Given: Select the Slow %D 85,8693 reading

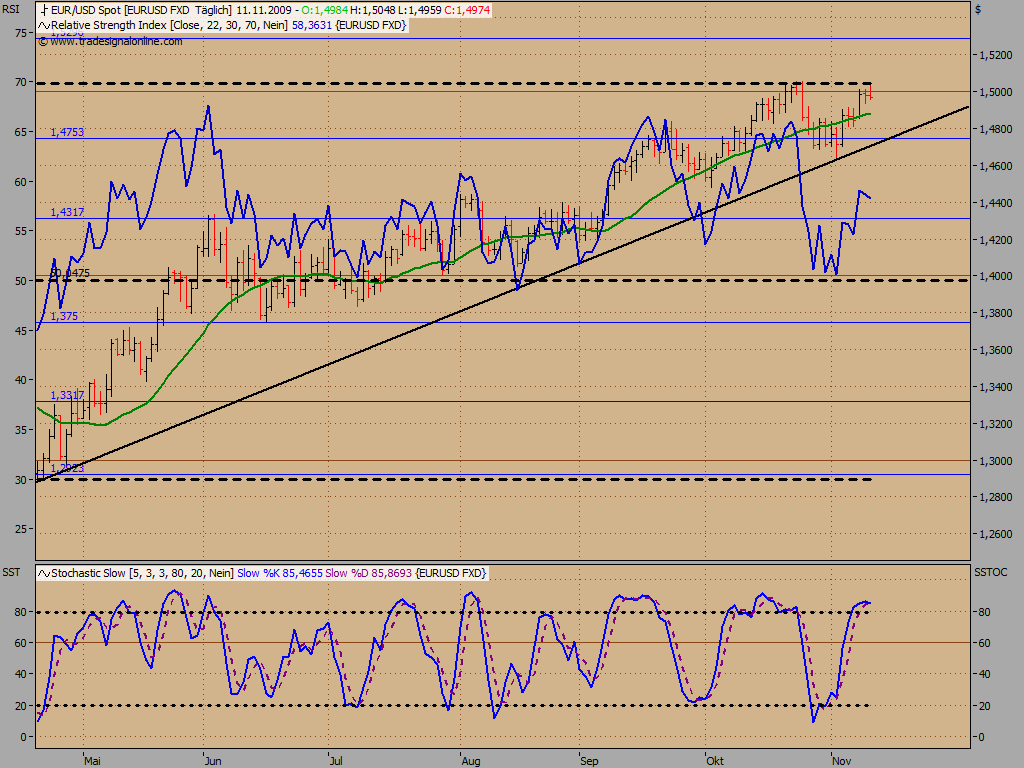Looking at the screenshot, I should click(368, 573).
